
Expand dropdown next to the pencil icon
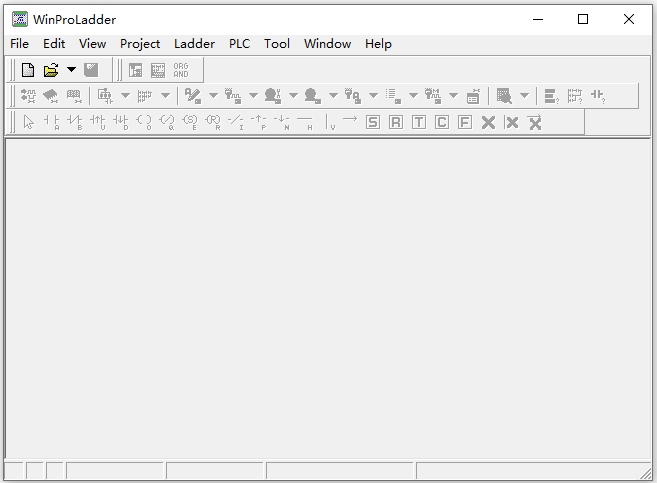[x=213, y=96]
